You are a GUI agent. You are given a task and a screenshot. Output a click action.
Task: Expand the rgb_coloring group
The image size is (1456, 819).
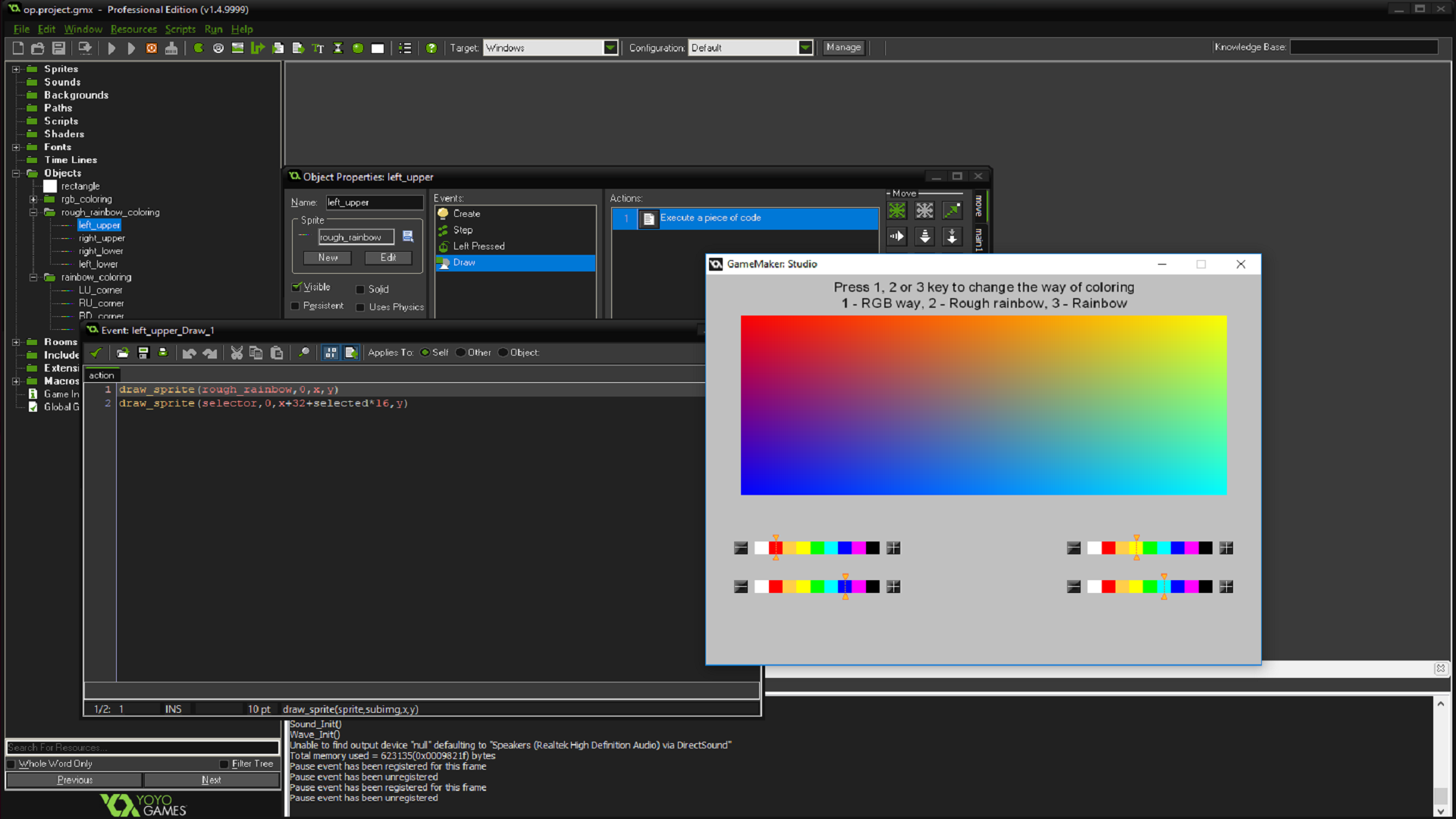pyautogui.click(x=33, y=199)
